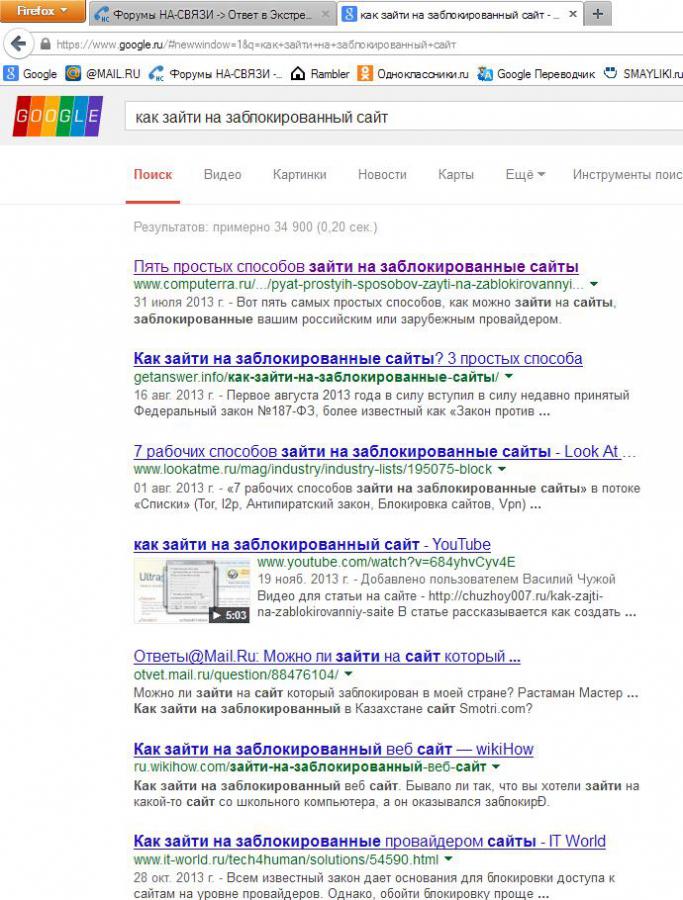Expand the arrow next to getanswer.info URL
Screen dimensions: 683x900
(509, 377)
